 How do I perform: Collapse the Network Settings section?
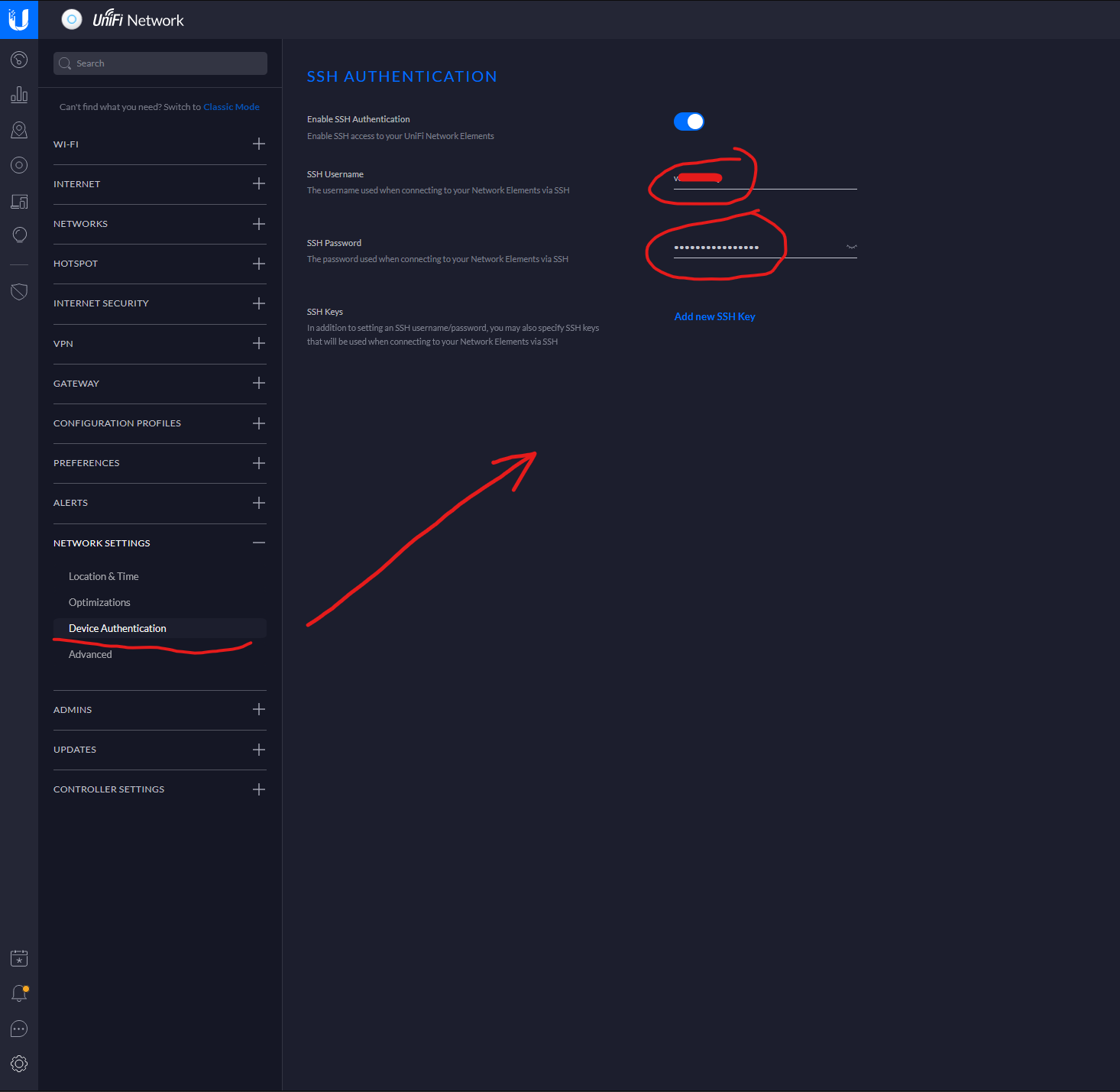259,543
